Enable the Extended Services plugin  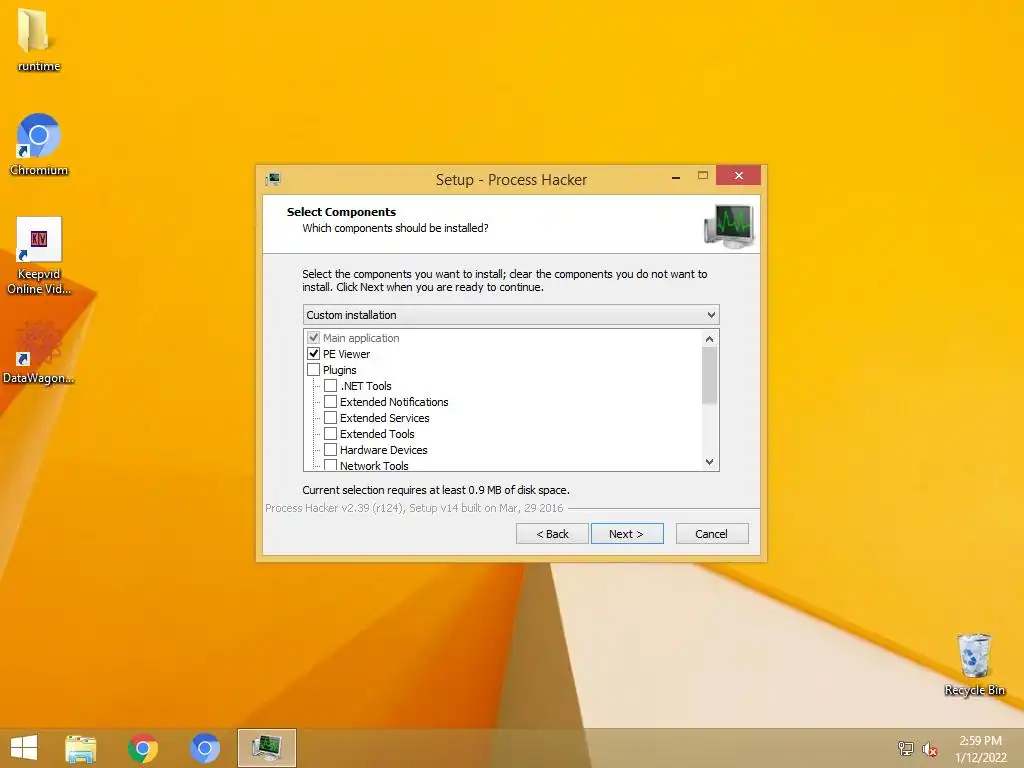point(330,417)
